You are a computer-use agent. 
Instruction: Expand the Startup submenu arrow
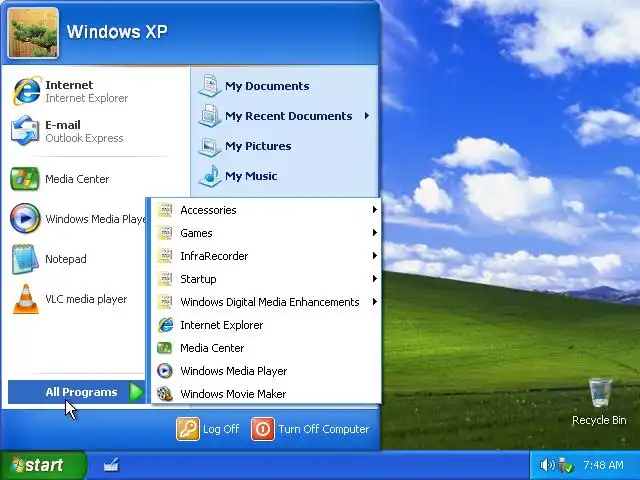tap(375, 279)
